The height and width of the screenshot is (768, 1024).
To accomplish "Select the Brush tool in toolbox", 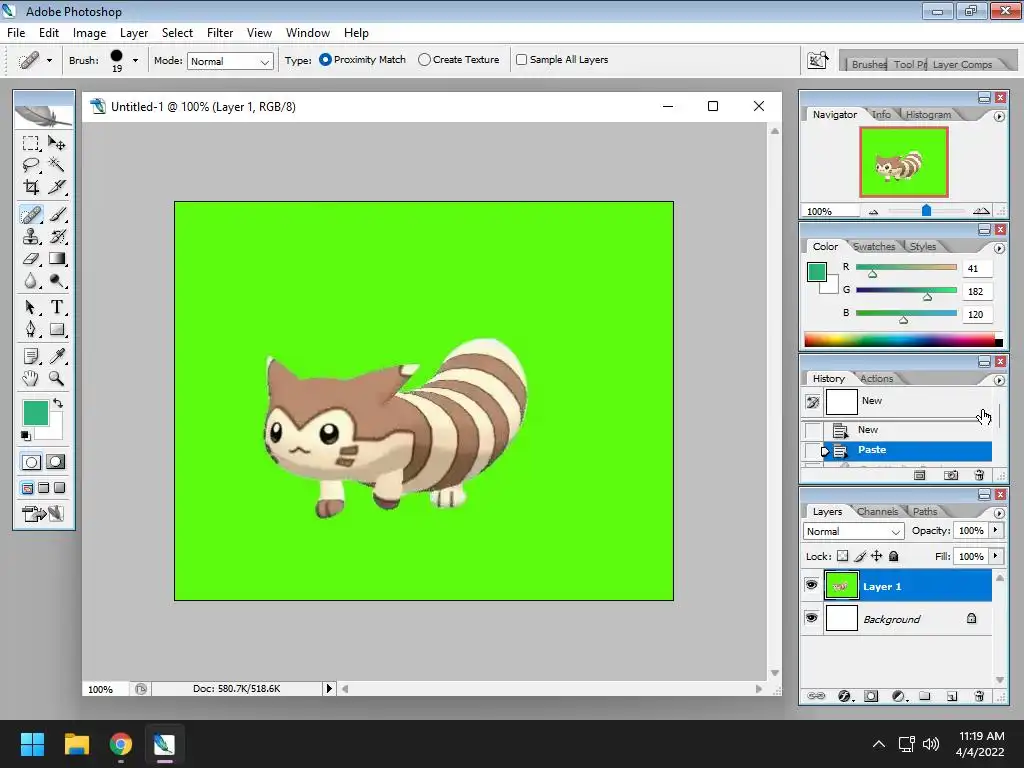I will coord(57,214).
